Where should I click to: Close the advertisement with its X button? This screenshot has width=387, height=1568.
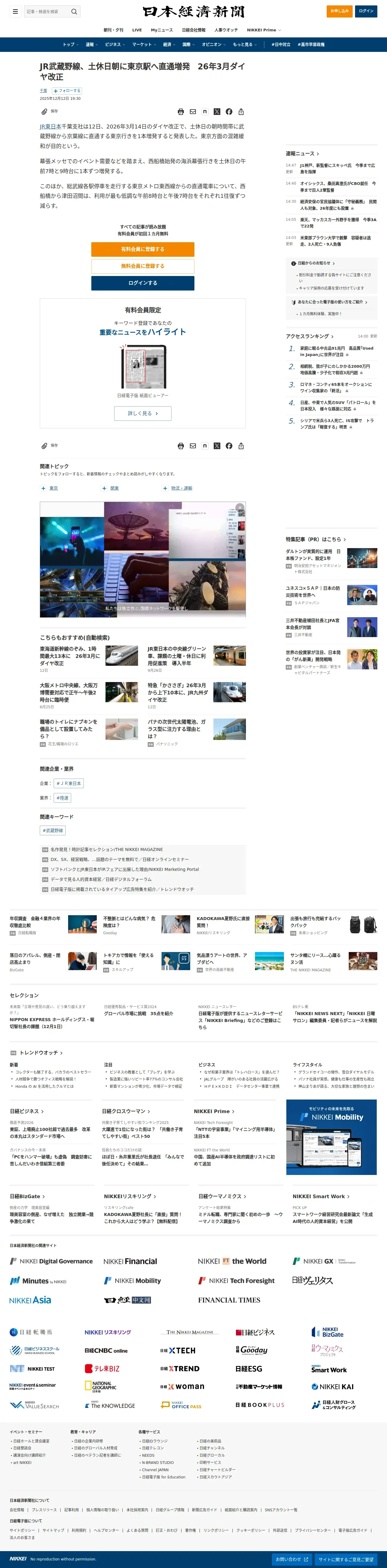pyautogui.click(x=240, y=508)
